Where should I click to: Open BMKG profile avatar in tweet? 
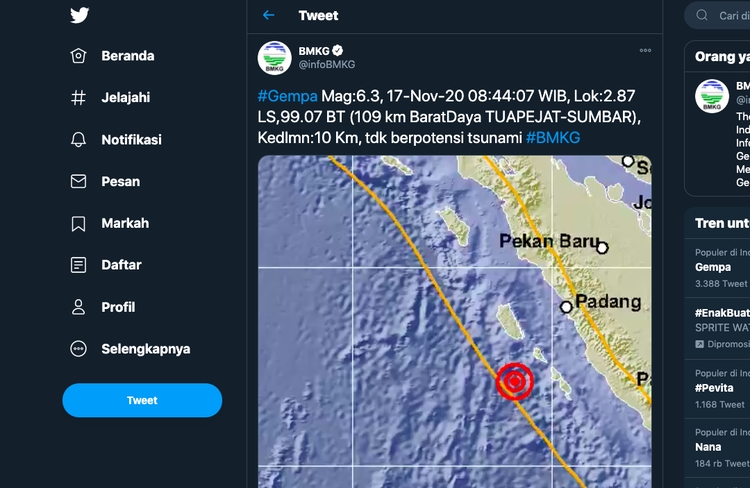[274, 57]
